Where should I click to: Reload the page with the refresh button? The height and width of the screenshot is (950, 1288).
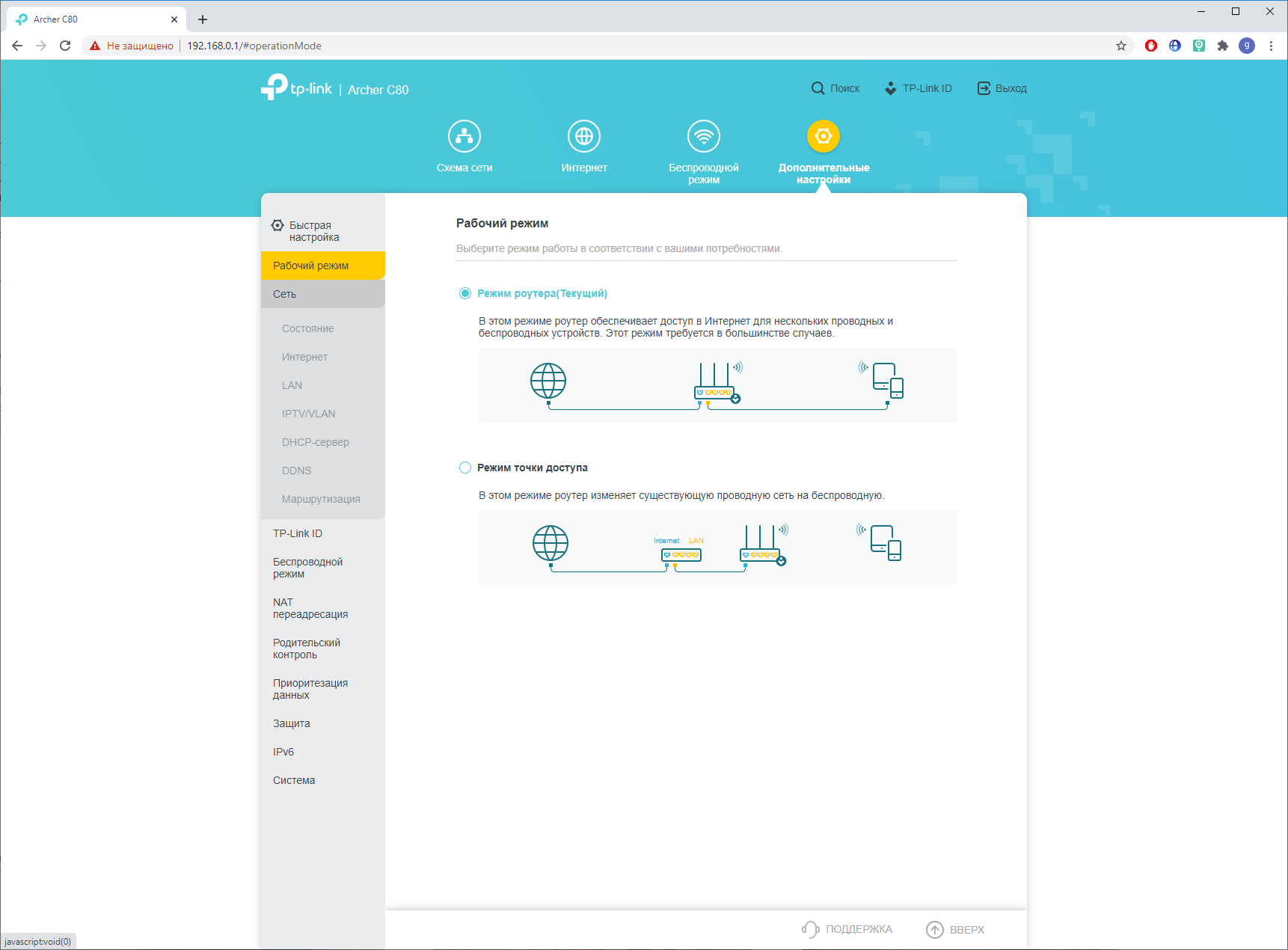[x=65, y=46]
